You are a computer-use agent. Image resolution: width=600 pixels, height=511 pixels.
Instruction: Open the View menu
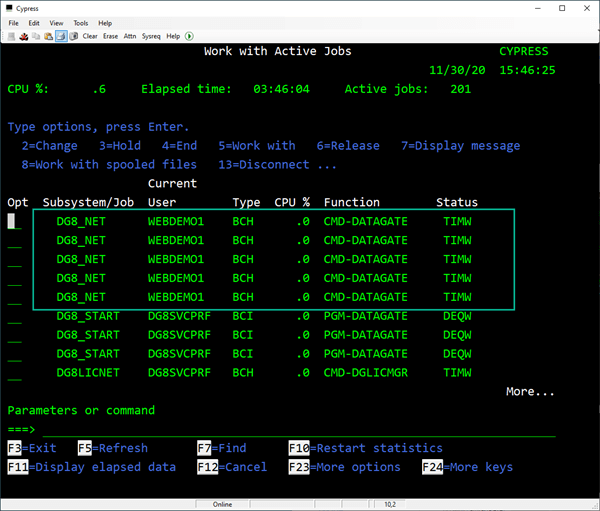click(x=56, y=22)
